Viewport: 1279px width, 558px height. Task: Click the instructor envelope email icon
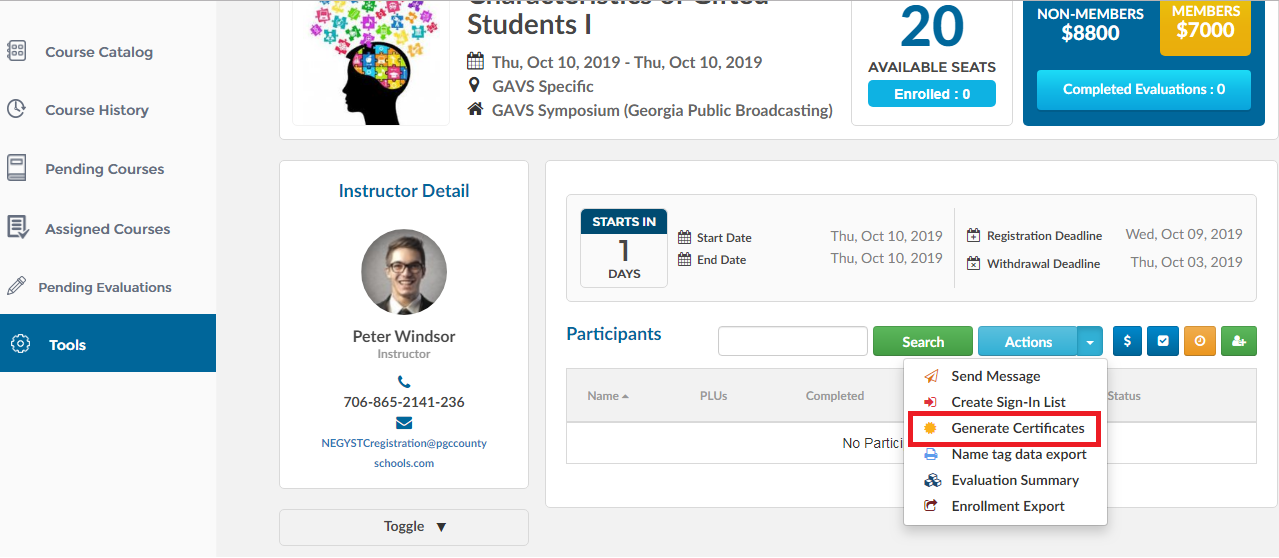pos(404,423)
